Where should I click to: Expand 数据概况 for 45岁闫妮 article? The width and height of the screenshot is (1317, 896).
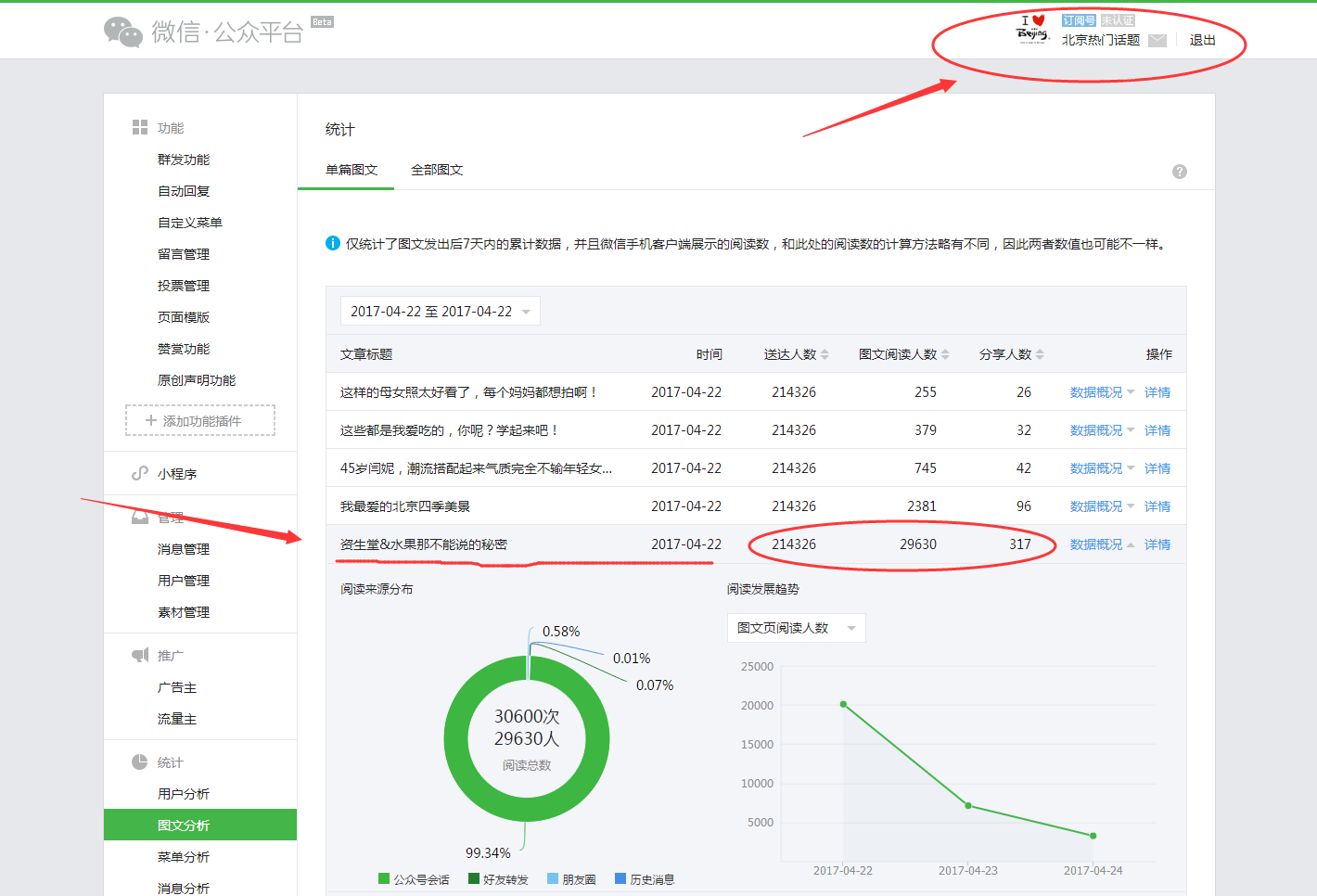1102,468
